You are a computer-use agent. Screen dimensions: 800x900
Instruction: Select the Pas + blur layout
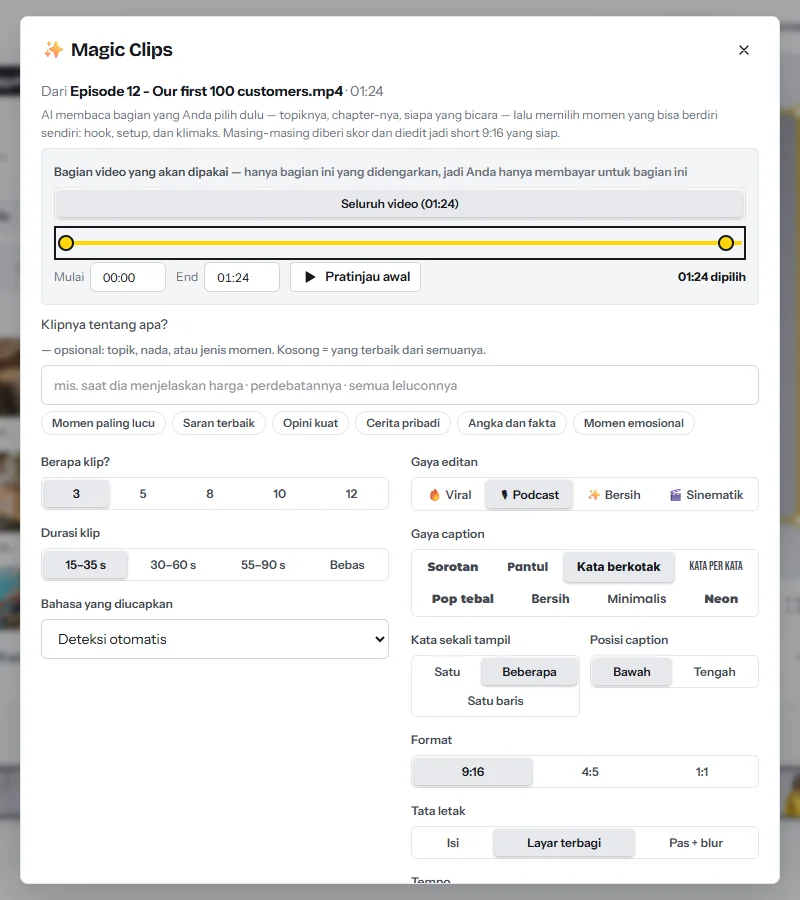(x=696, y=843)
